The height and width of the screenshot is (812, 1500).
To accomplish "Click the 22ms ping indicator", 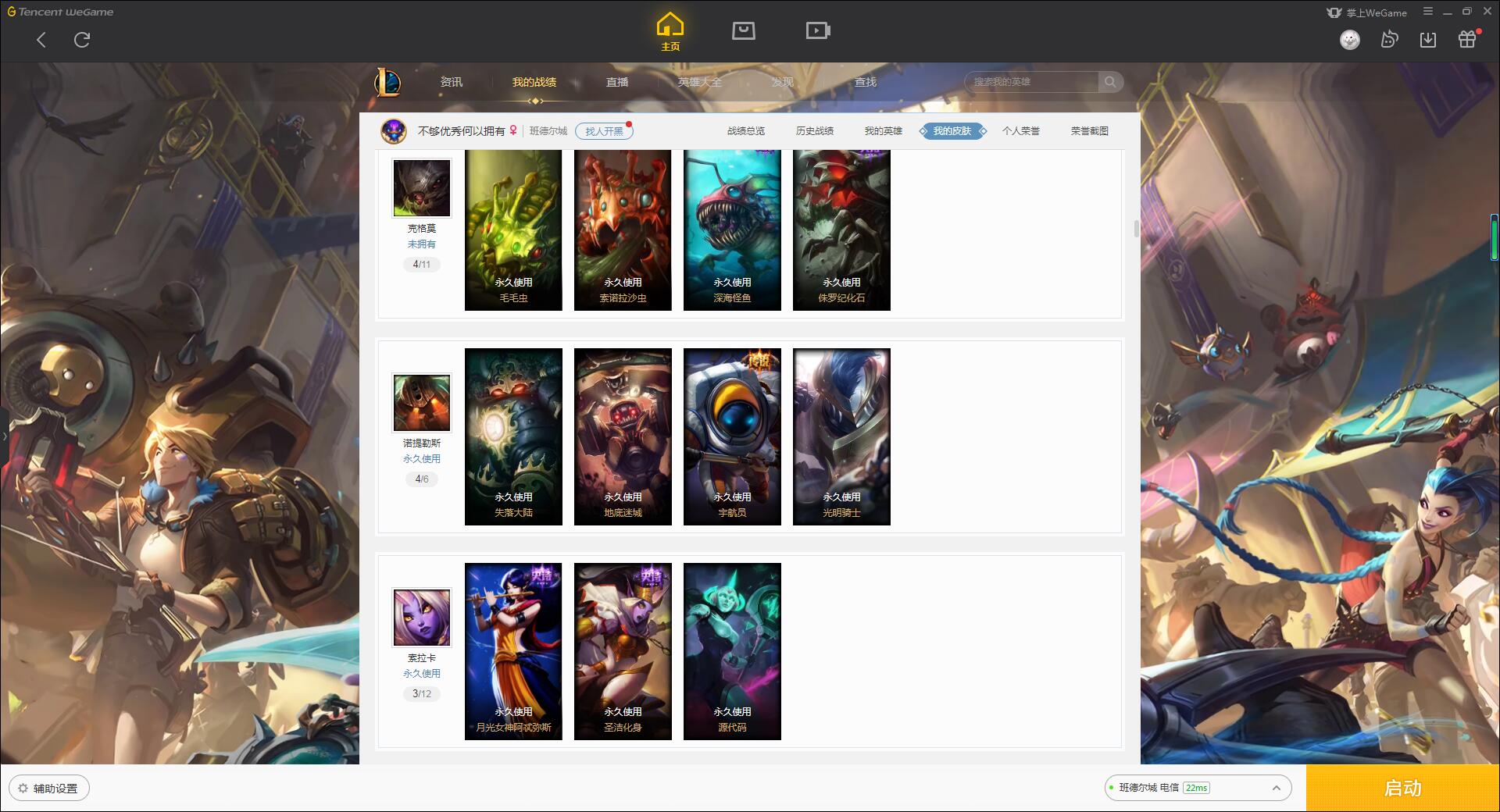I will tap(1196, 788).
